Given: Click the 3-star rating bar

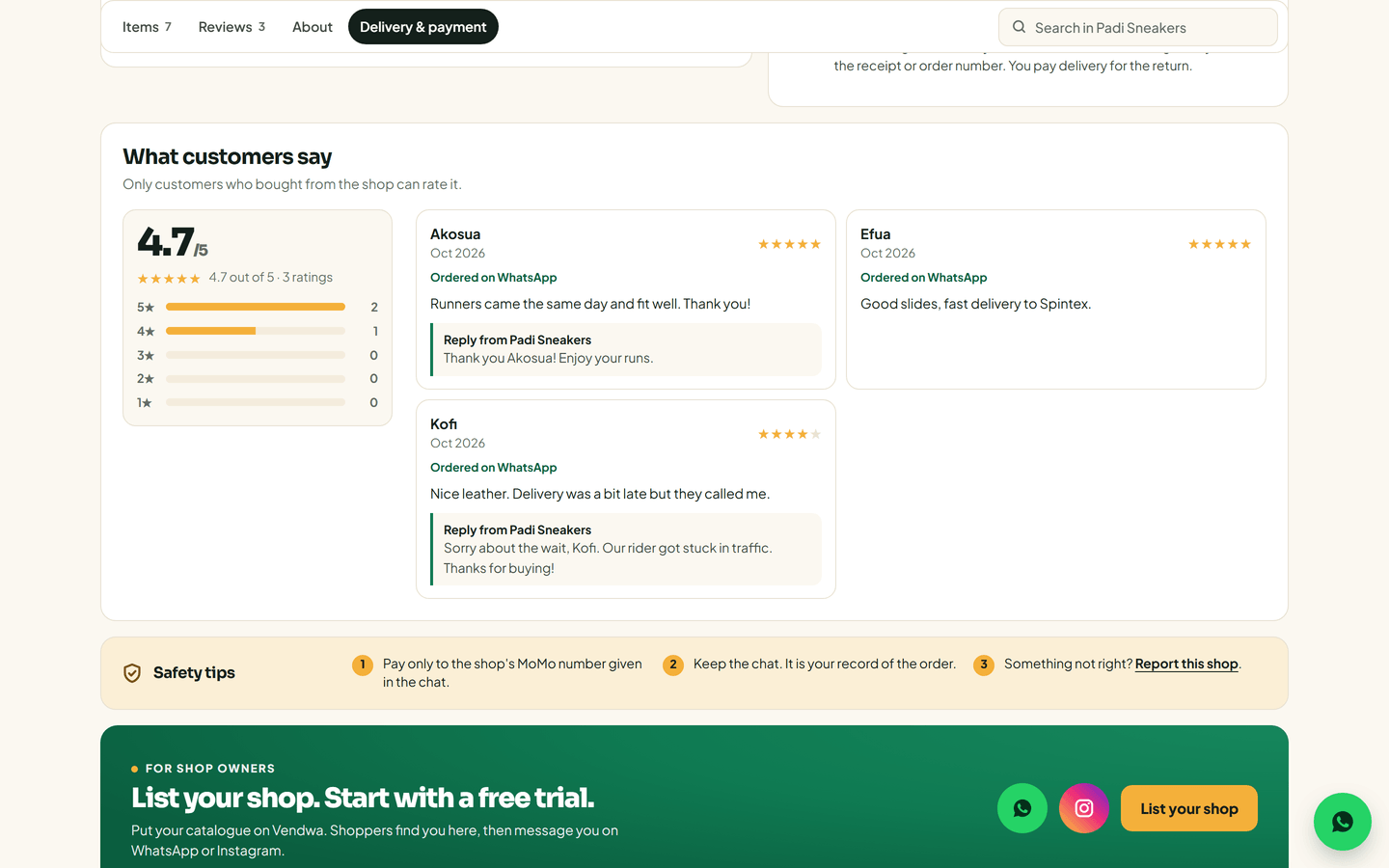Looking at the screenshot, I should (x=256, y=355).
